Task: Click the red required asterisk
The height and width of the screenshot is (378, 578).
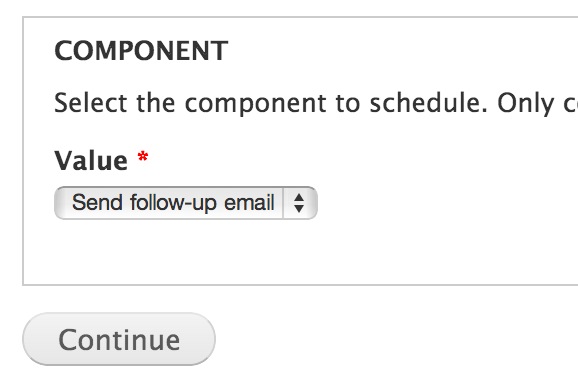Action: click(x=143, y=157)
